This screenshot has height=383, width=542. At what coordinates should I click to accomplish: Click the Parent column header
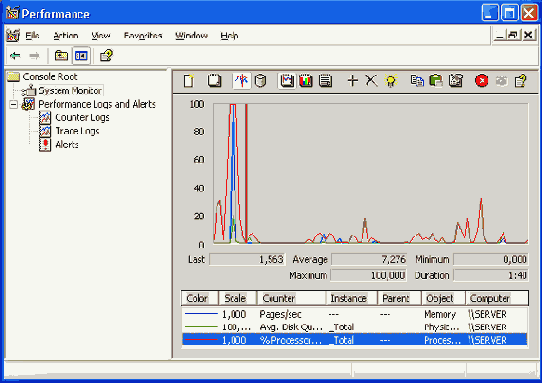pos(399,298)
